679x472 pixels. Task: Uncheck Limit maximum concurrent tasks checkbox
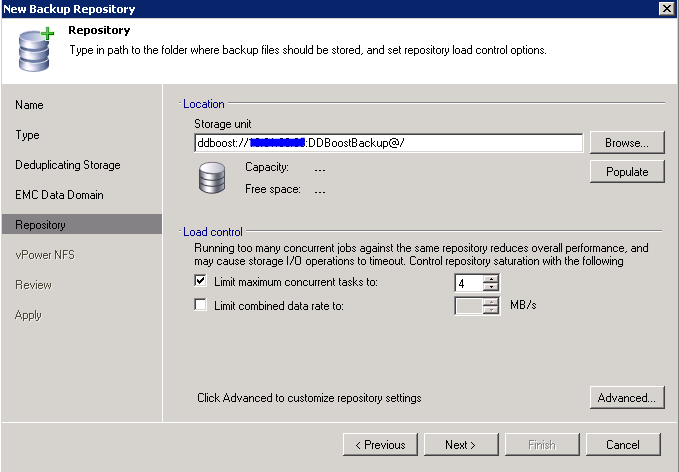[x=201, y=283]
